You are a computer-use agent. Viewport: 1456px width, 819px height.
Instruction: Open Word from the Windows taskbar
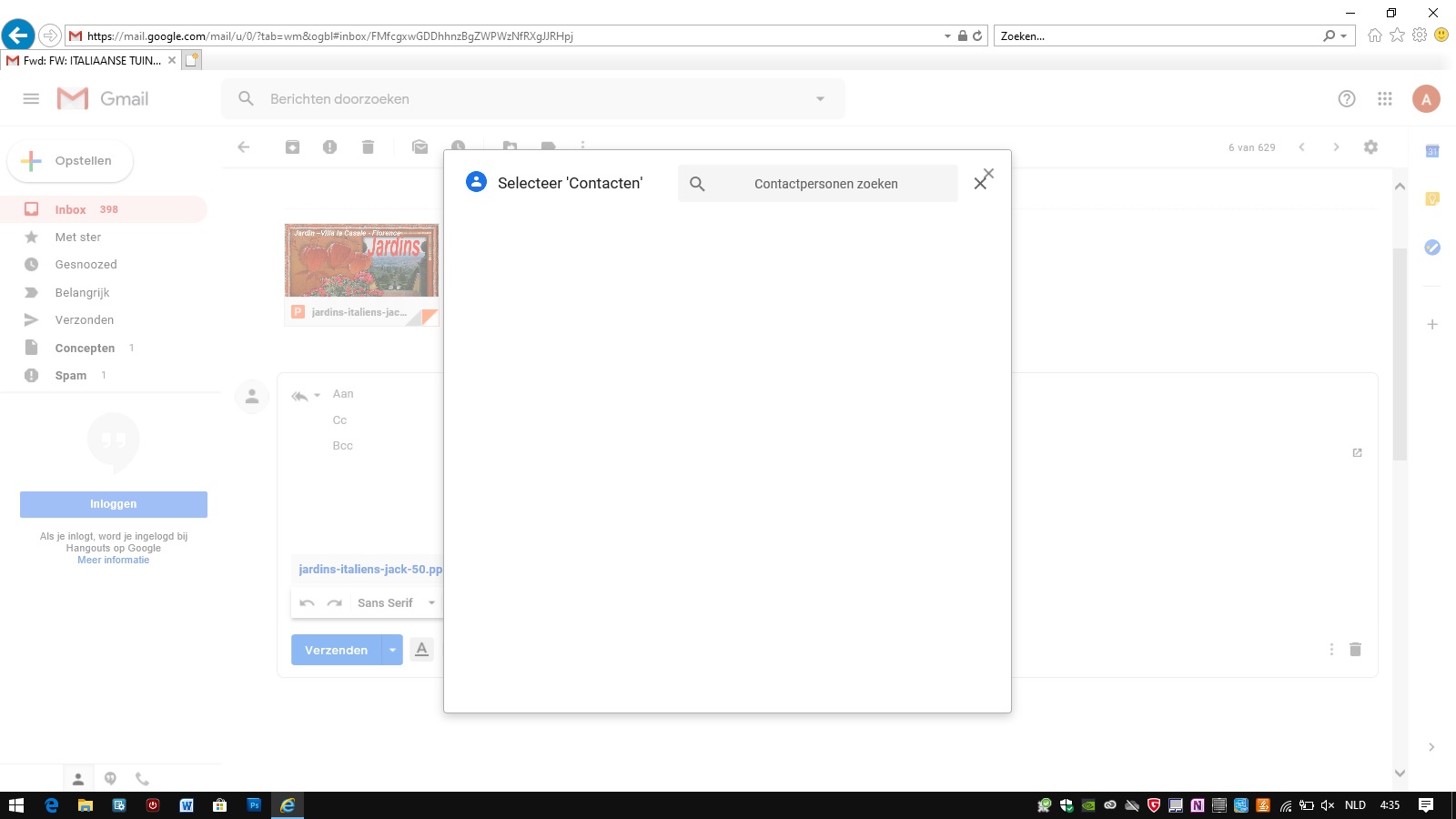tap(187, 805)
